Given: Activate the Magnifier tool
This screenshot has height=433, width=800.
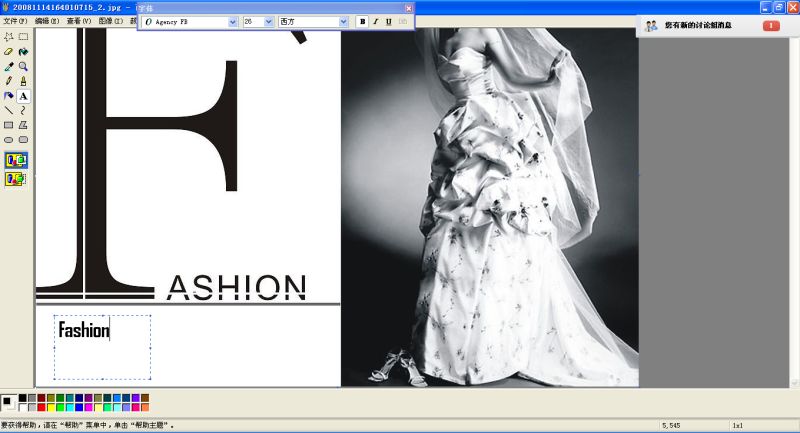Looking at the screenshot, I should pyautogui.click(x=23, y=66).
